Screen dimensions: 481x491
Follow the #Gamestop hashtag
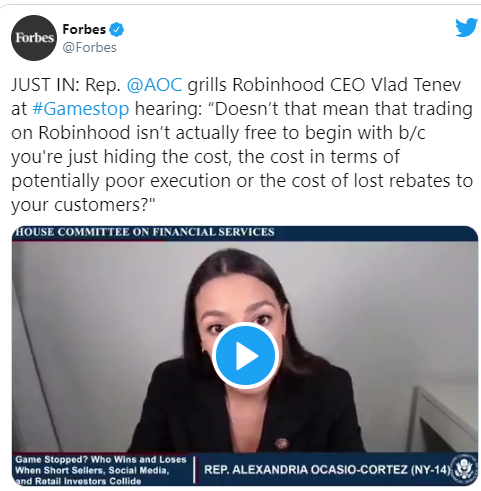(x=81, y=109)
